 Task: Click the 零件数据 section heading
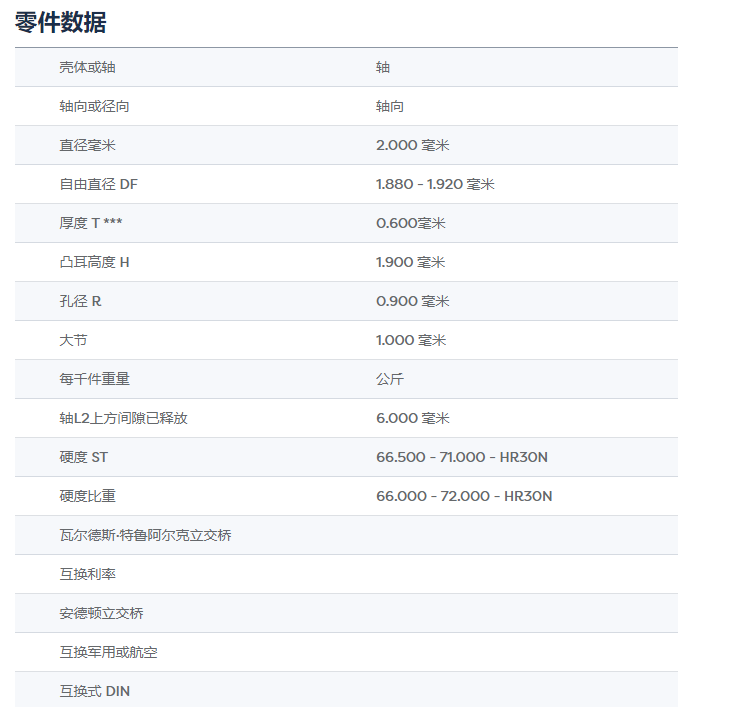(x=61, y=22)
